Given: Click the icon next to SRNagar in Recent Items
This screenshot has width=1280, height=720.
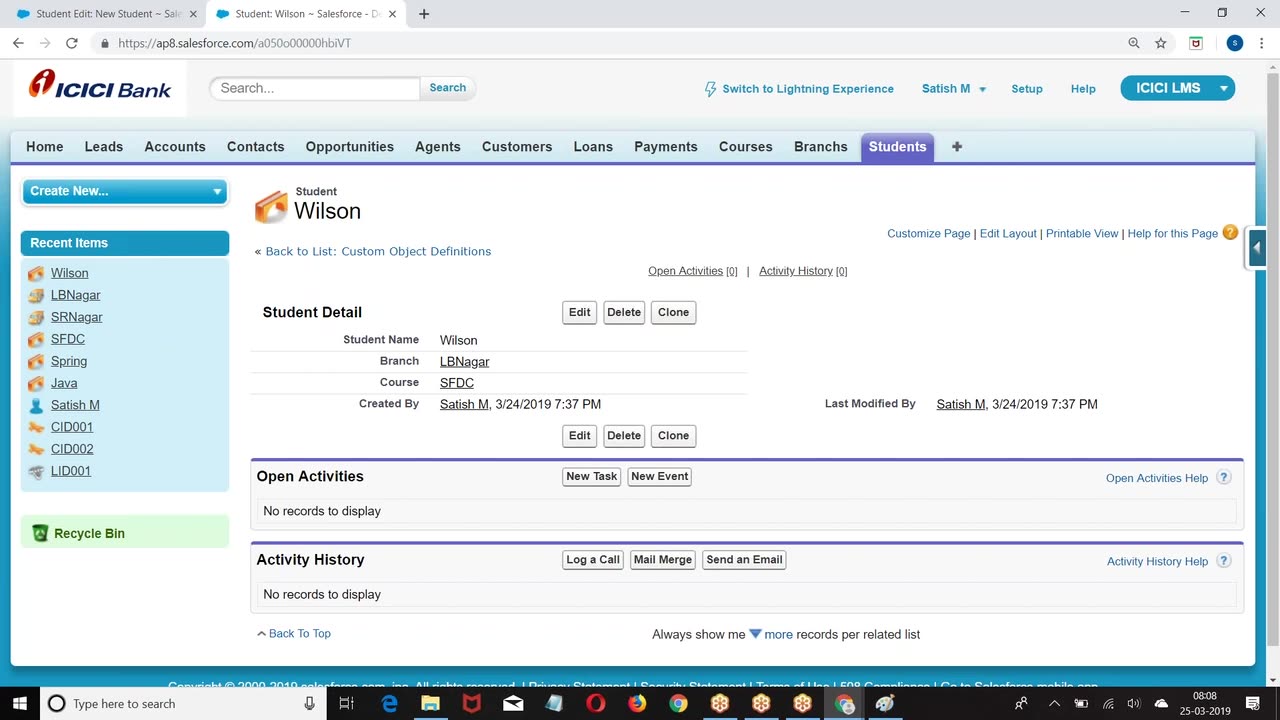Looking at the screenshot, I should (36, 317).
